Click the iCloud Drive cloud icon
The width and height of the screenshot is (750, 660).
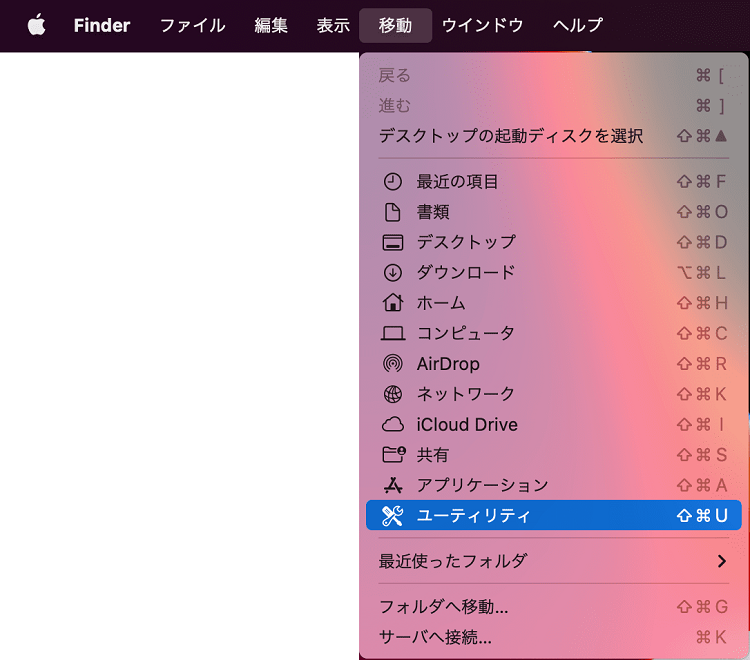click(393, 425)
